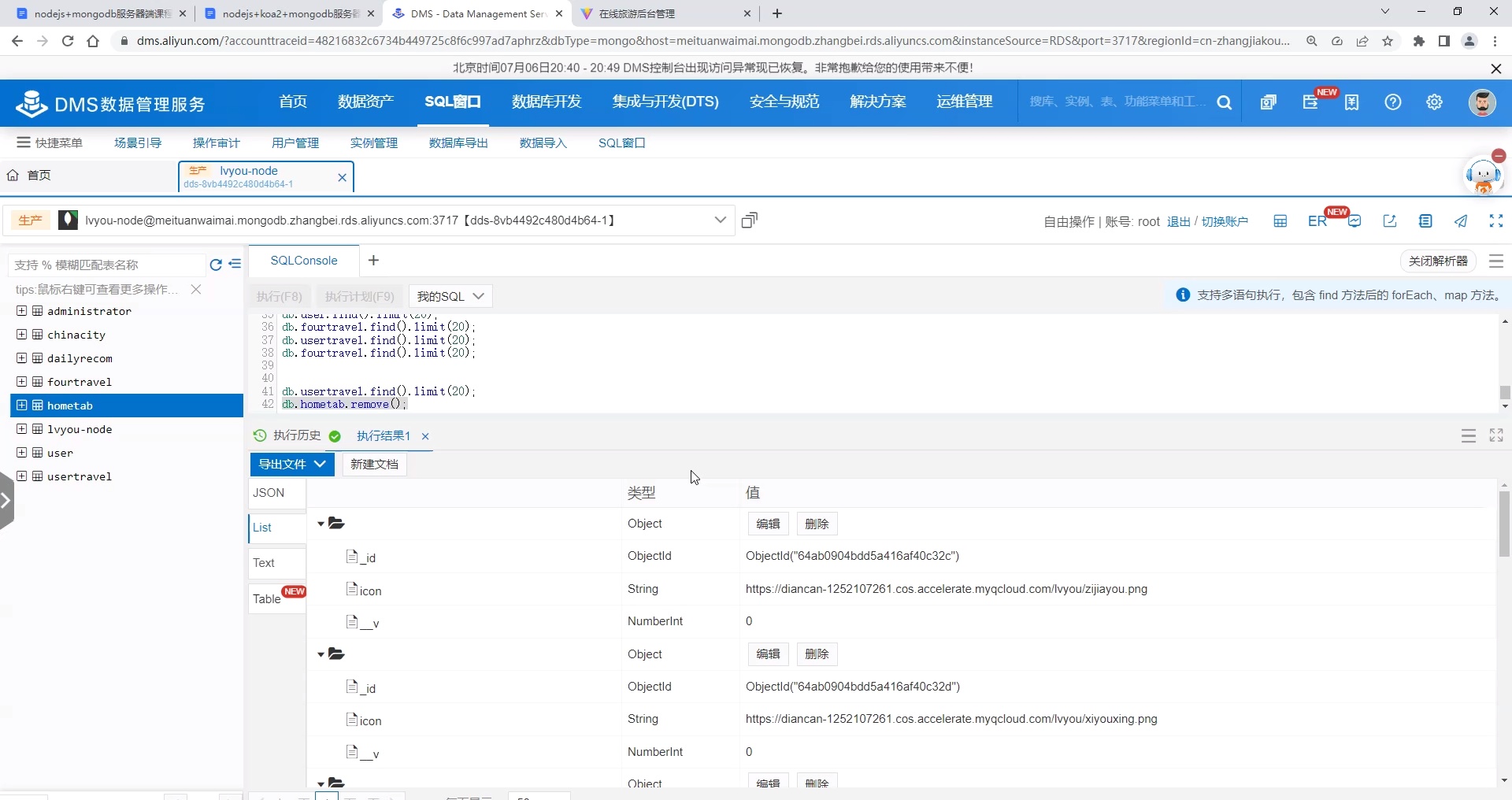Click the paper-plane feedback icon
Screen dimensions: 1512x800
(x=1461, y=221)
